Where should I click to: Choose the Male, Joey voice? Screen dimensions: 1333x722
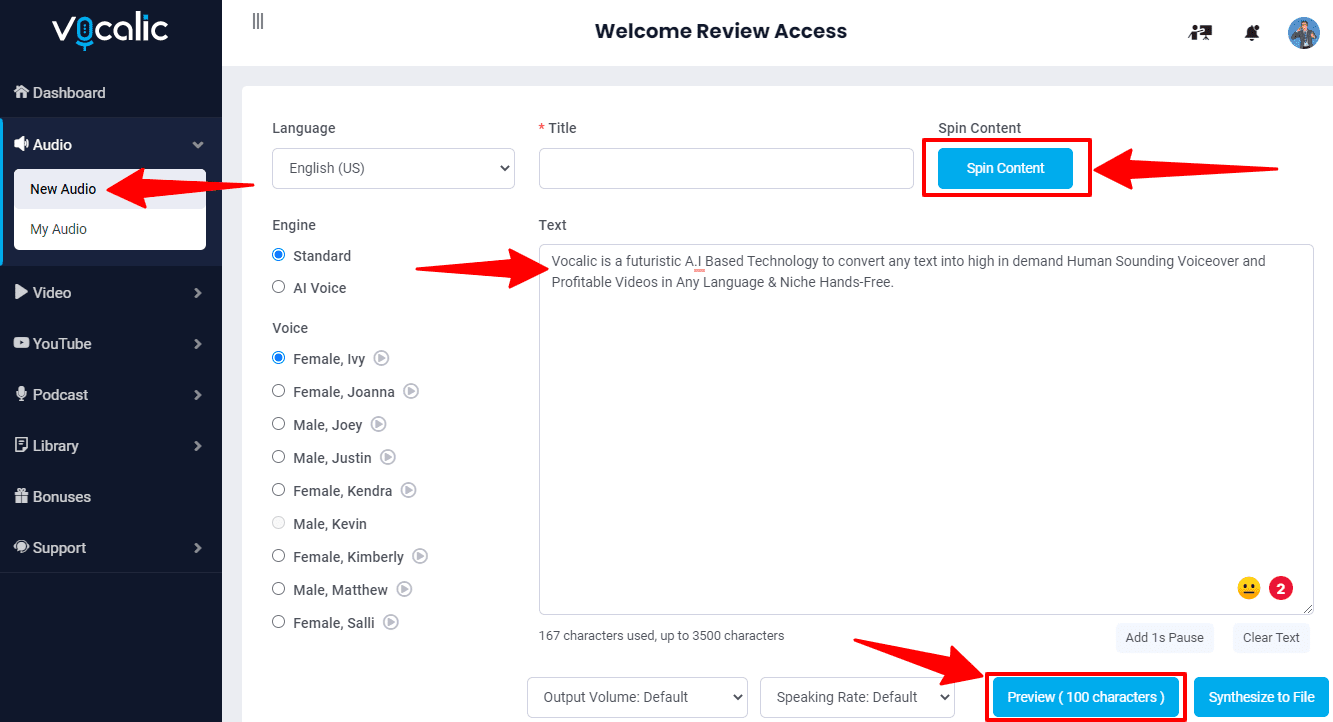coord(279,424)
